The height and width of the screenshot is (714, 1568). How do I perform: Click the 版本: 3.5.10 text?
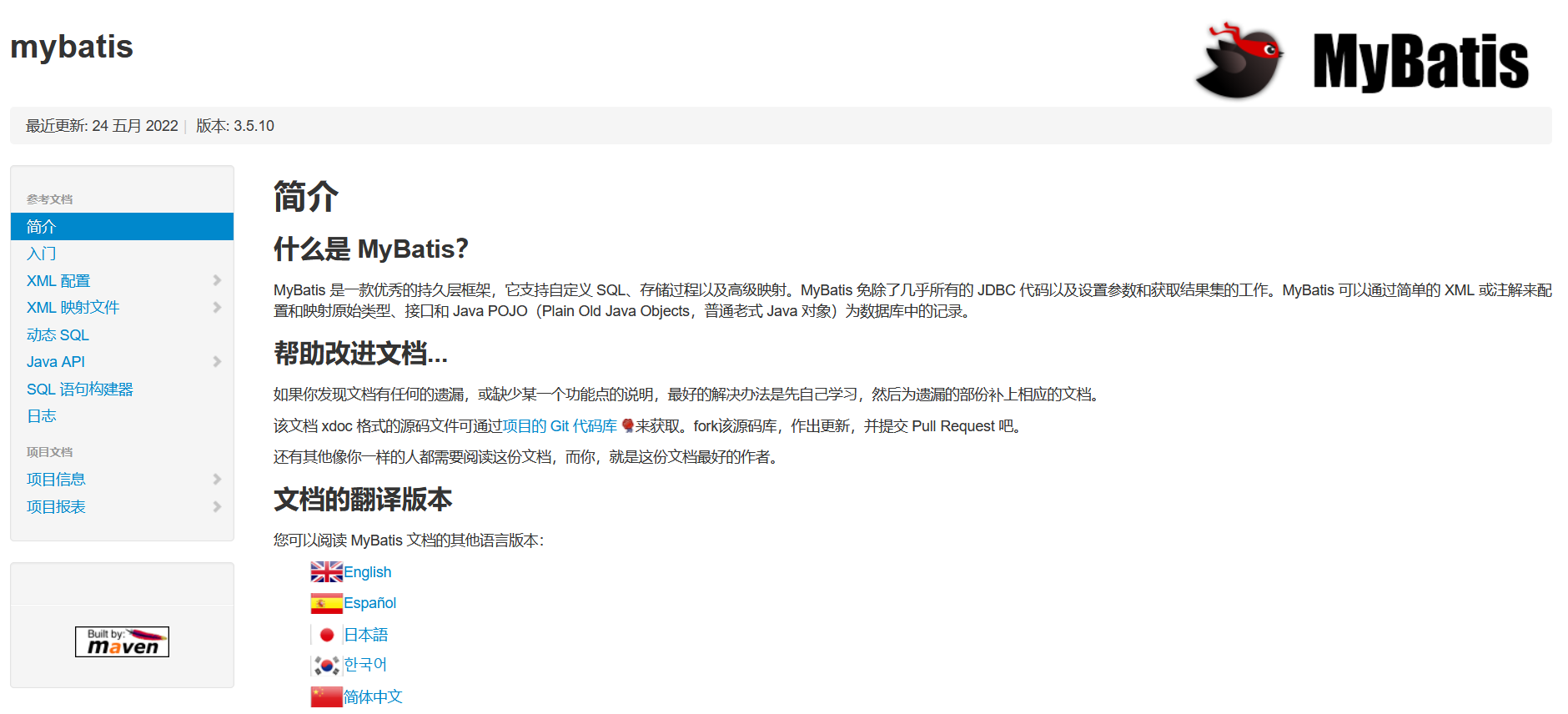pos(235,126)
